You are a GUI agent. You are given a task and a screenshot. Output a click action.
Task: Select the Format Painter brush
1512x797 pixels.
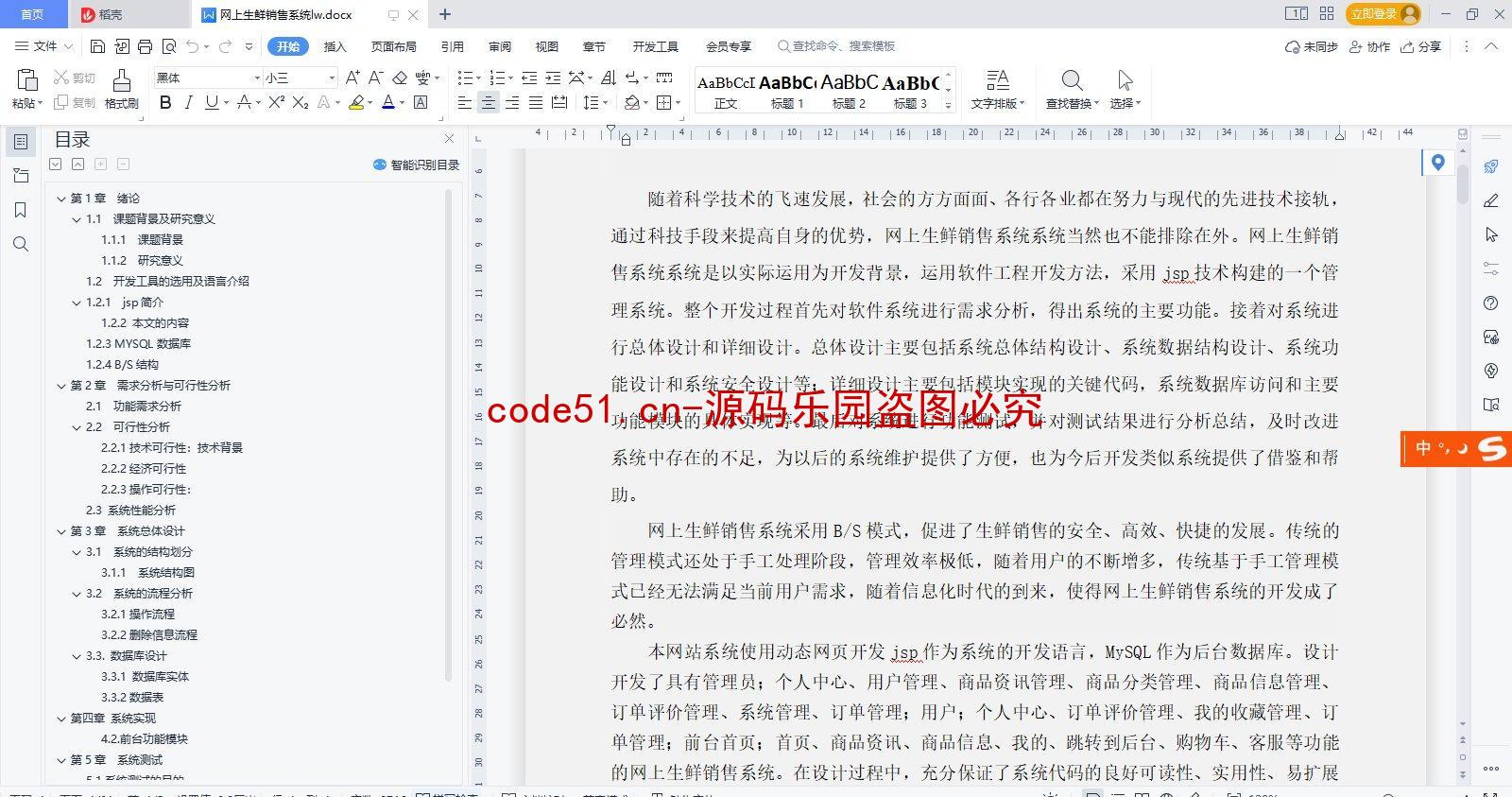point(122,80)
